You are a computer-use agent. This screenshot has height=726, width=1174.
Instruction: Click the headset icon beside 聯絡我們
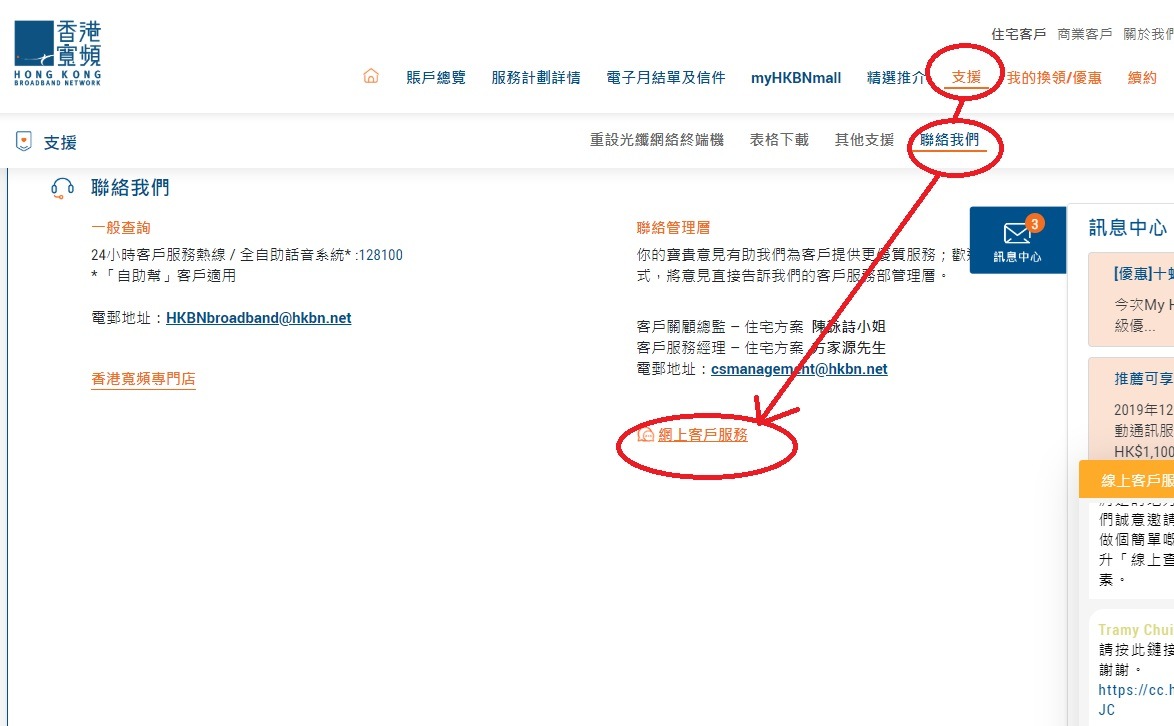click(63, 188)
